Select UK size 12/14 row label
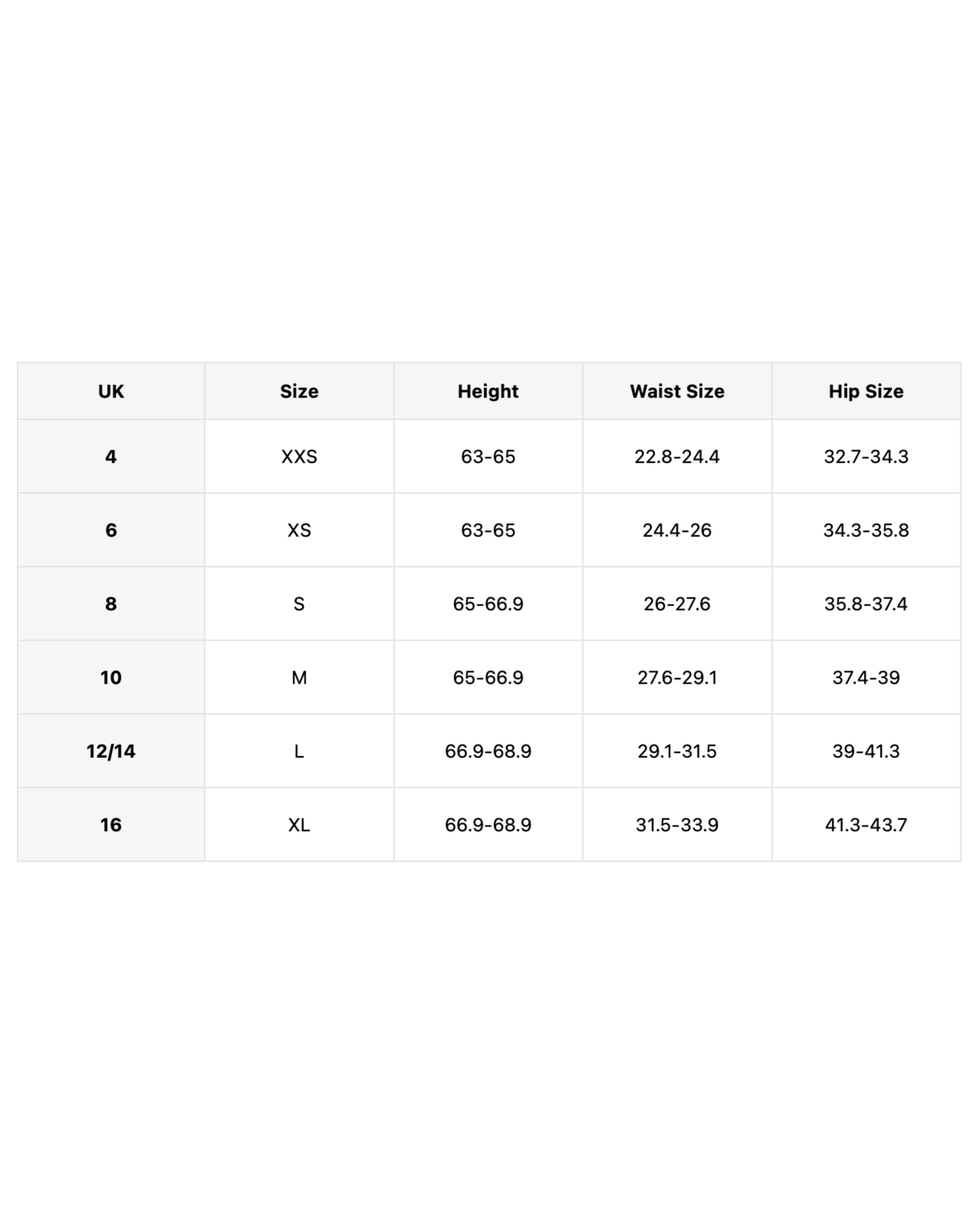 111,751
